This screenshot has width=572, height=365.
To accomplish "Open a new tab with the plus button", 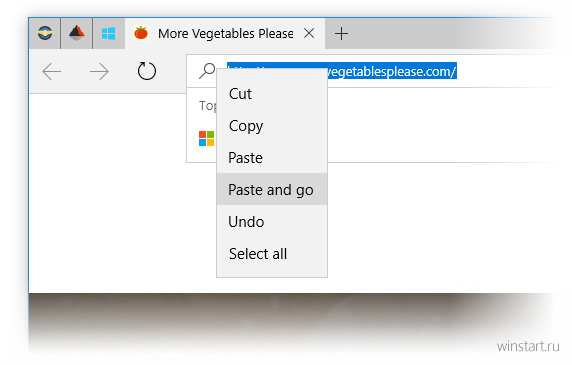I will tap(341, 34).
